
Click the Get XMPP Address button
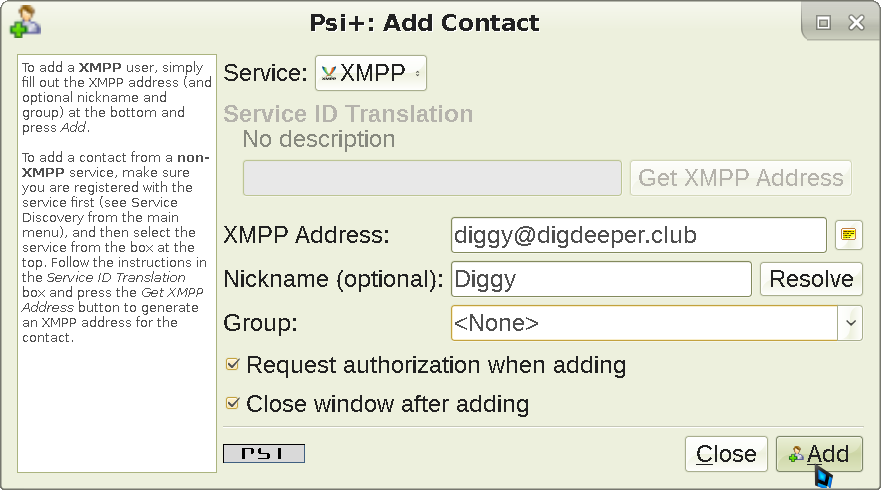tap(740, 178)
